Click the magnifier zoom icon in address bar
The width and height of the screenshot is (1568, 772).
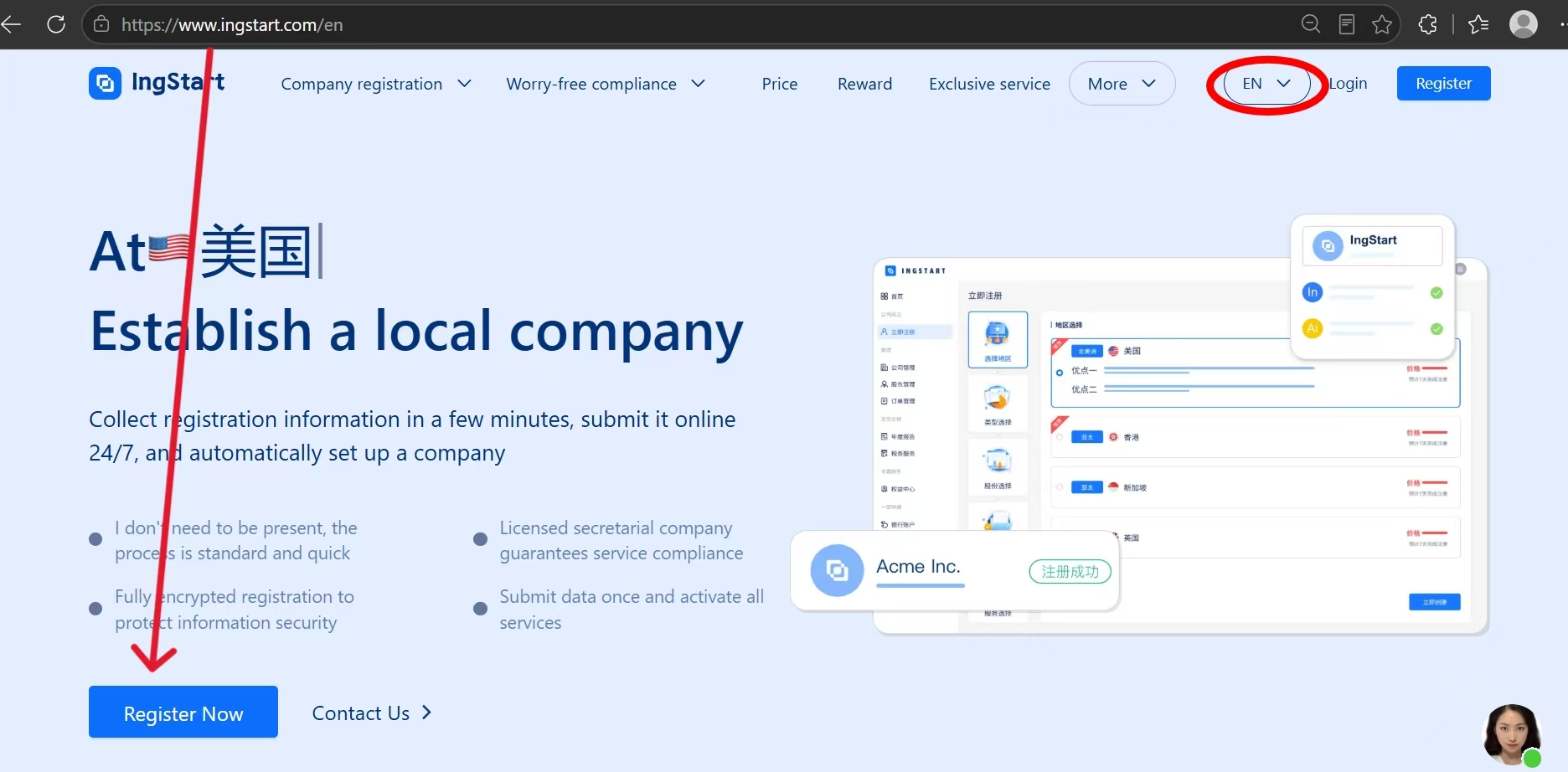[1311, 24]
